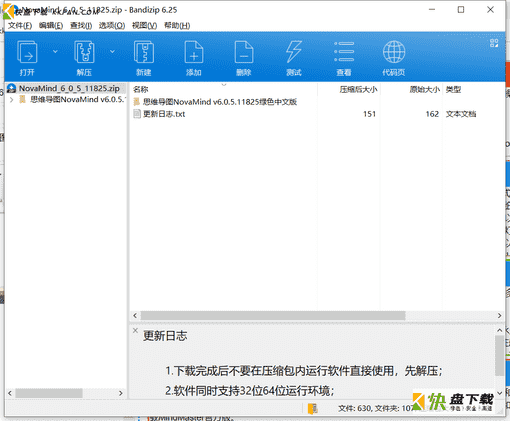Image resolution: width=510 pixels, height=421 pixels.
Task: Click the Delete (删除) toolbar icon
Action: (244, 52)
